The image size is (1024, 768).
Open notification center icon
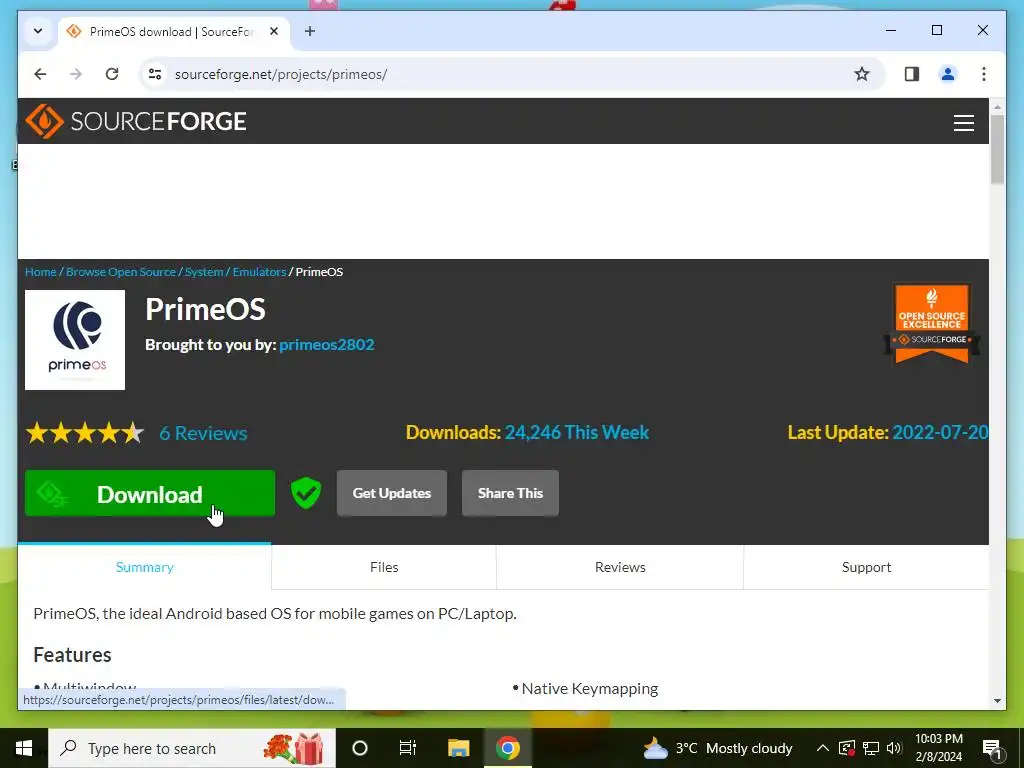[x=993, y=748]
